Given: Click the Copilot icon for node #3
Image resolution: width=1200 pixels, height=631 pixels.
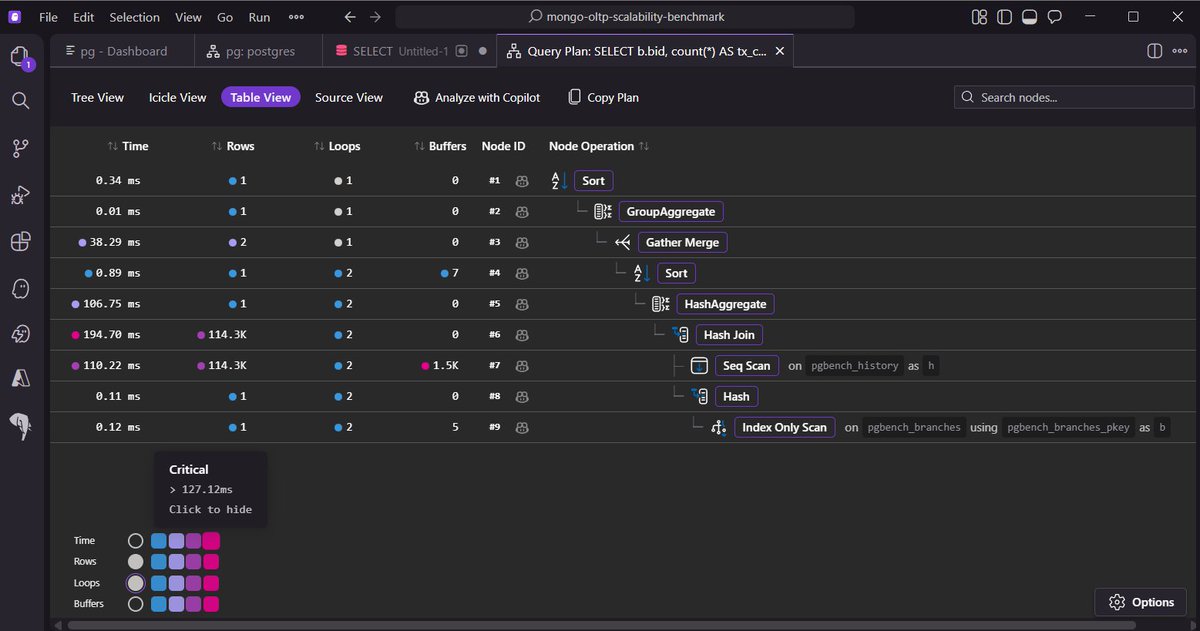Looking at the screenshot, I should click(x=522, y=243).
